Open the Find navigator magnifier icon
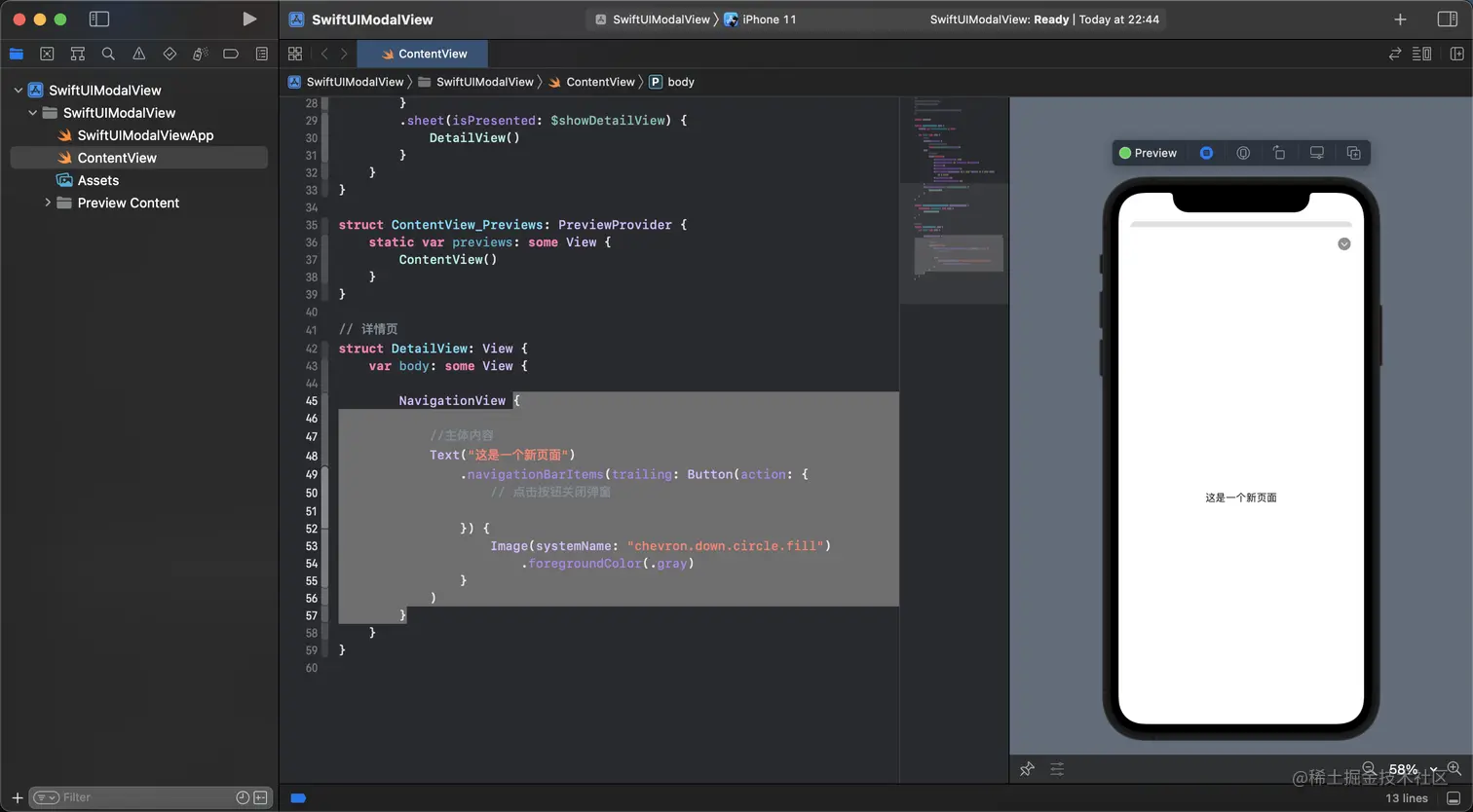The image size is (1473, 812). pyautogui.click(x=108, y=54)
